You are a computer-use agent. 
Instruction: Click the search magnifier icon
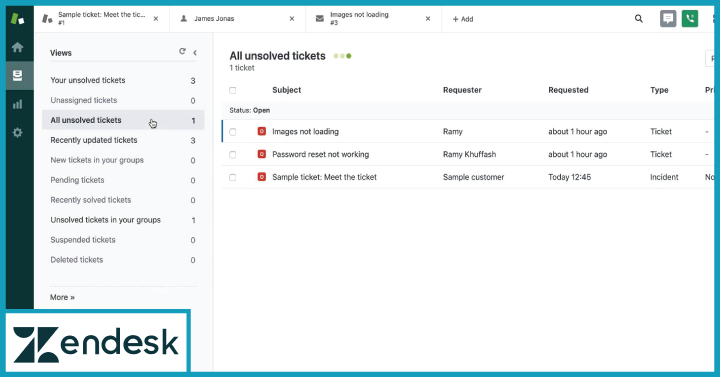tap(639, 19)
